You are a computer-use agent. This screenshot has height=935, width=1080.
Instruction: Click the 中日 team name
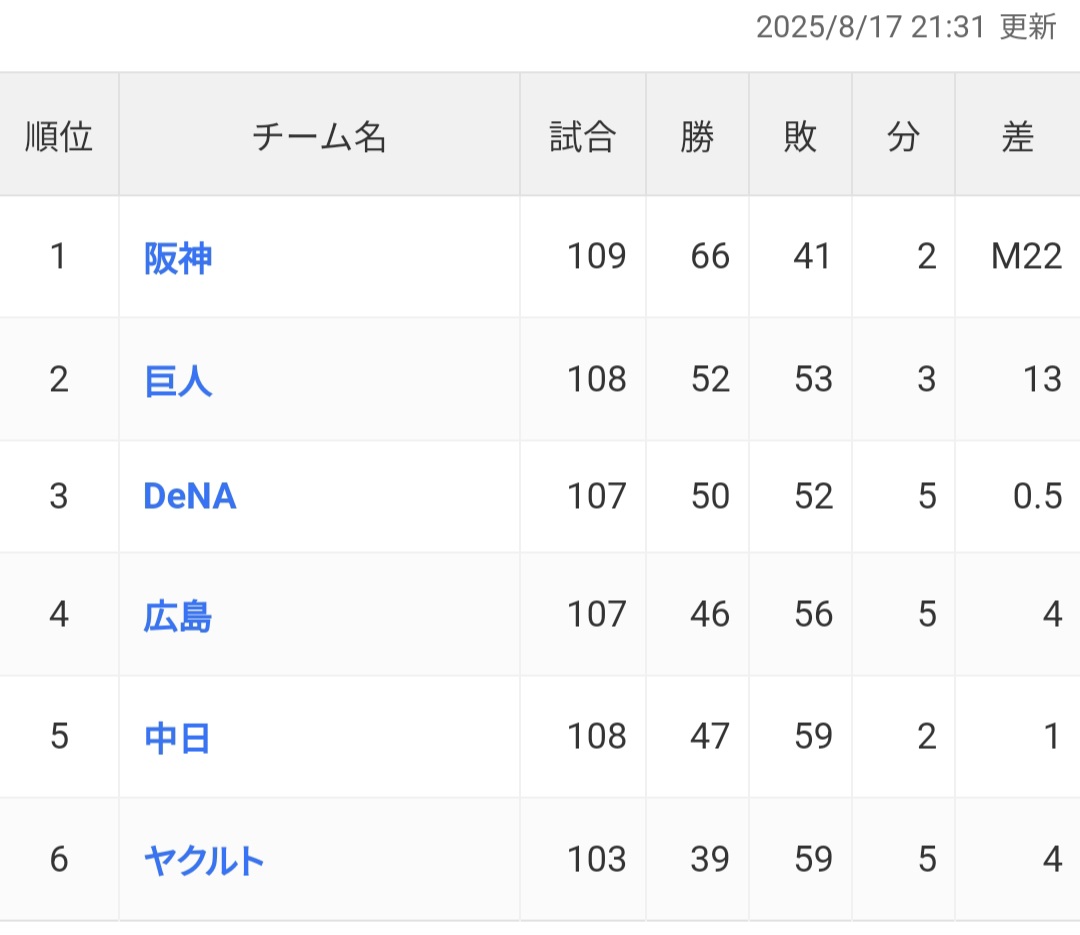[x=178, y=737]
